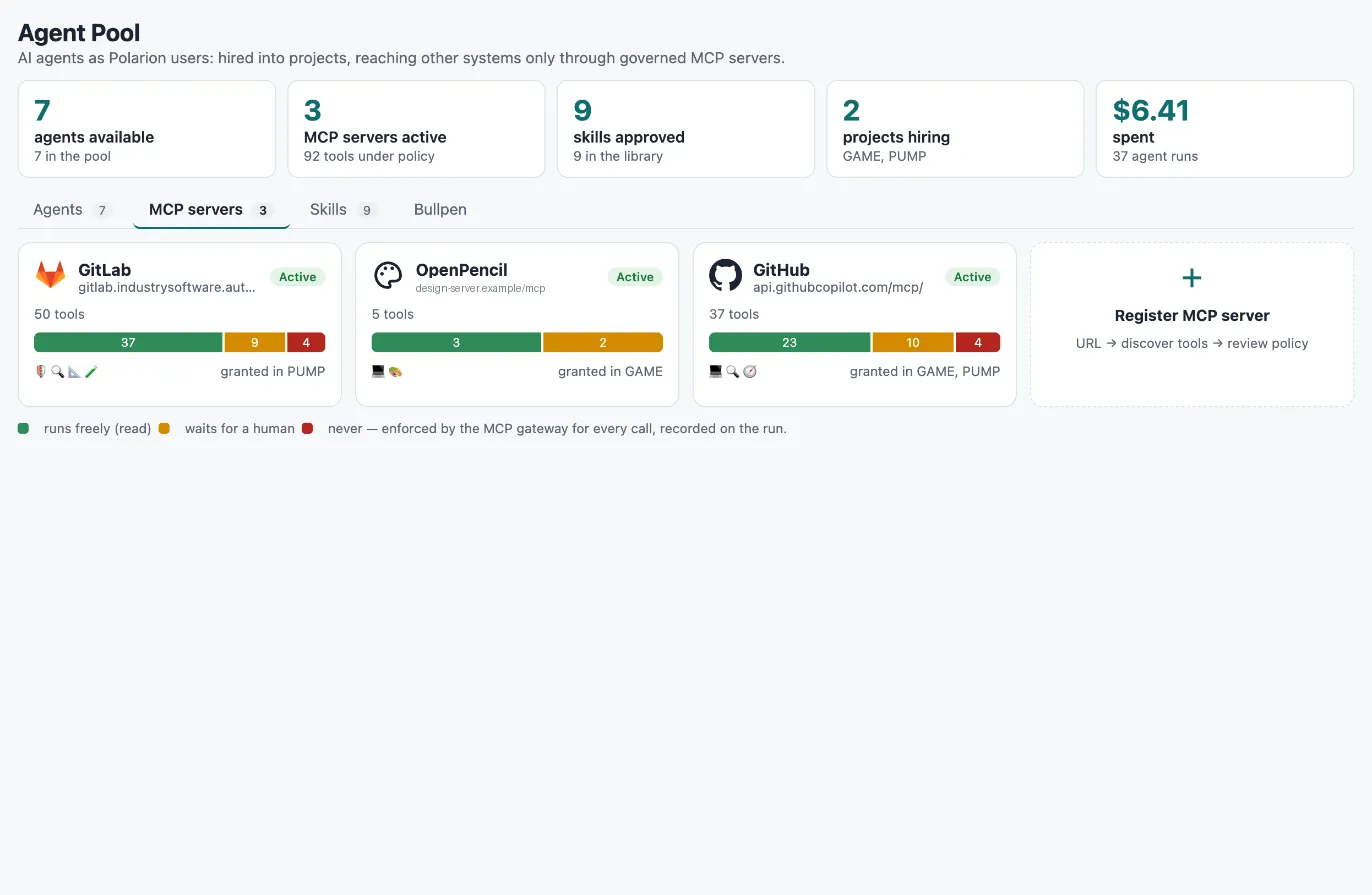
Task: Go to the Bullpen tab
Action: (440, 210)
